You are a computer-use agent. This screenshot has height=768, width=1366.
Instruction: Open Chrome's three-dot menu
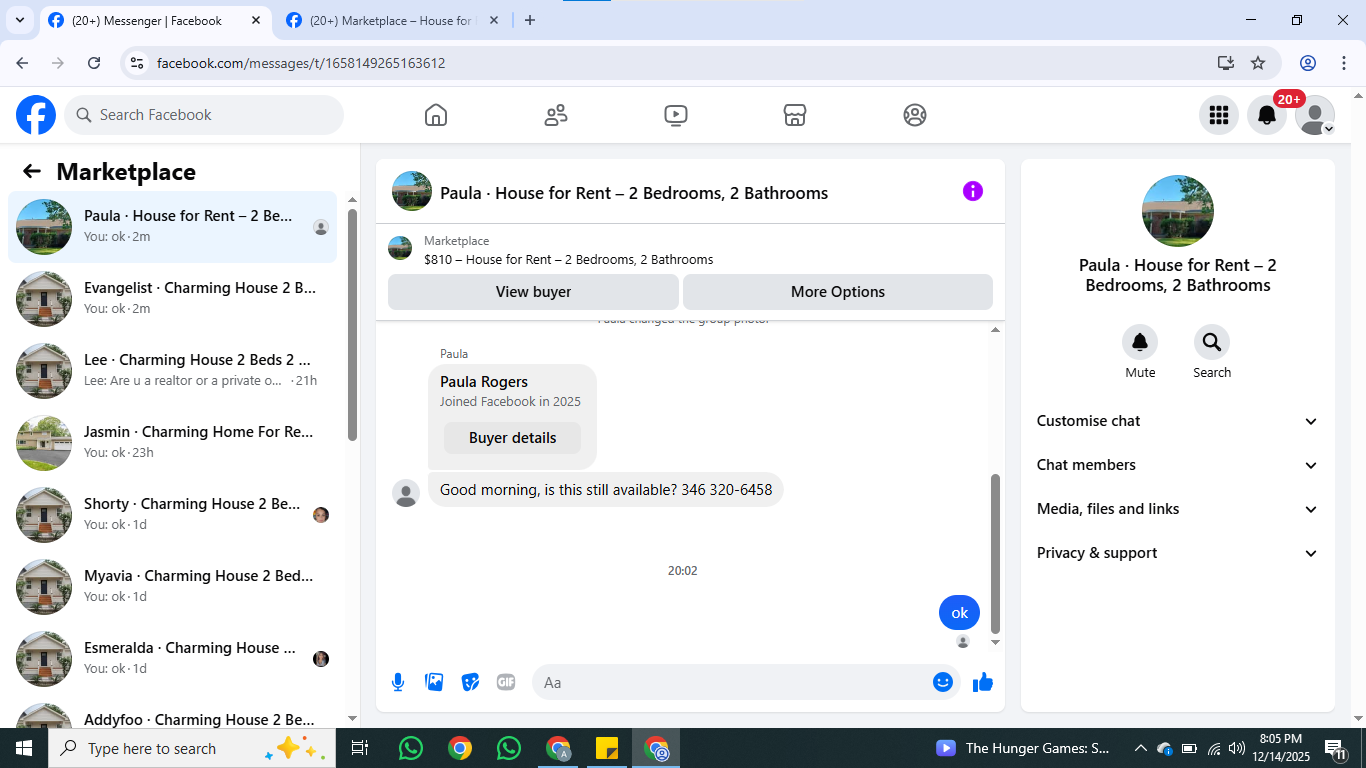click(x=1344, y=63)
